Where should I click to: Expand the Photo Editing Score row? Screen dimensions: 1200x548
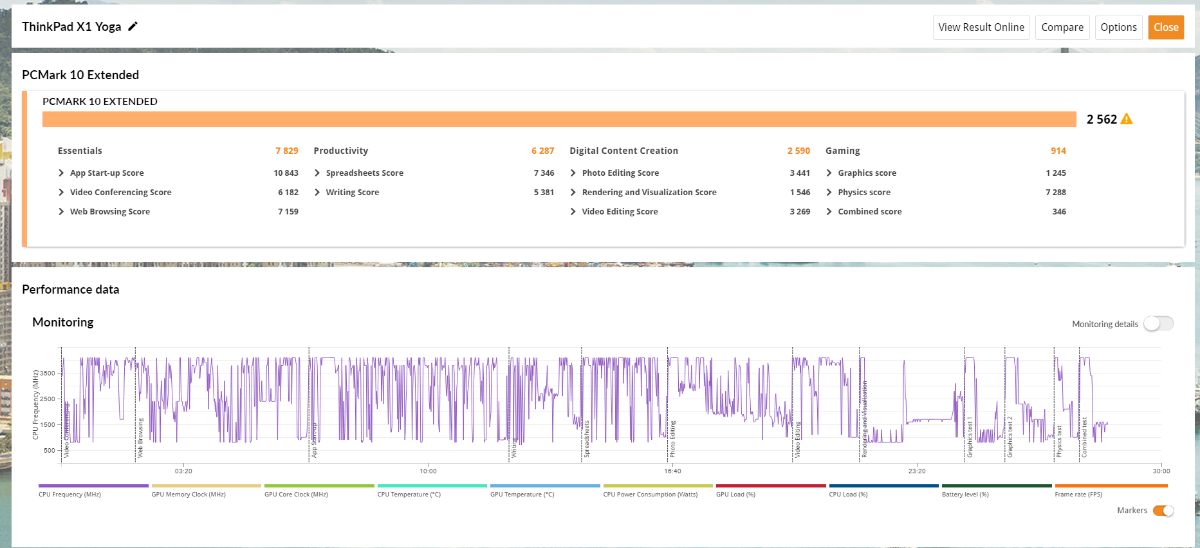(x=574, y=173)
